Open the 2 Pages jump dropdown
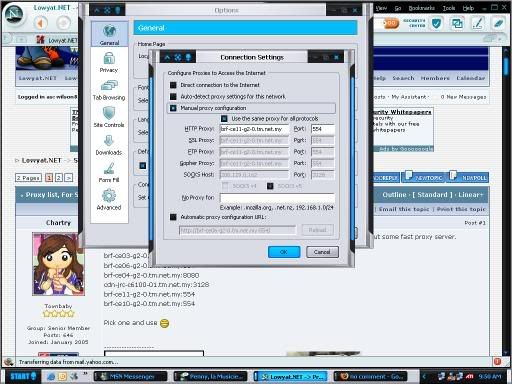The image size is (512, 384). (x=29, y=178)
